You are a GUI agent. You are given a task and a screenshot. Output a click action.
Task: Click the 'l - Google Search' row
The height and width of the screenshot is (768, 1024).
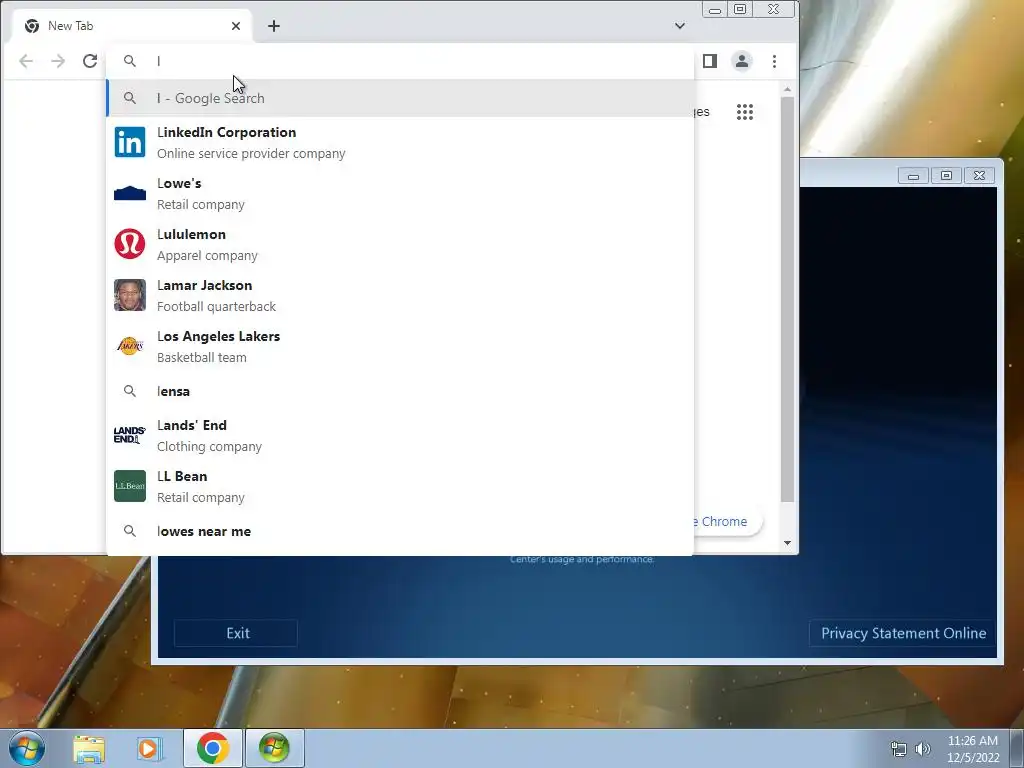(x=400, y=98)
